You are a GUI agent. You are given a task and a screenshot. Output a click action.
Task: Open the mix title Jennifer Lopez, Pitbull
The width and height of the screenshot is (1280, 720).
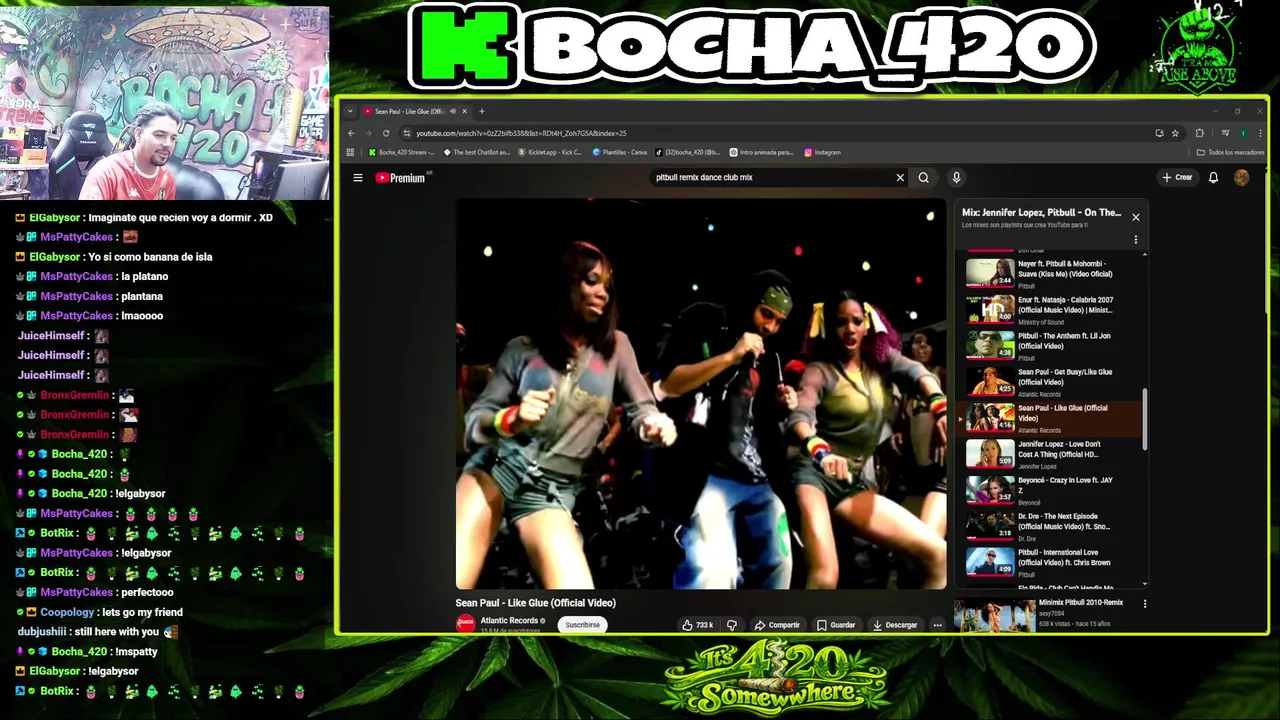coord(1041,213)
